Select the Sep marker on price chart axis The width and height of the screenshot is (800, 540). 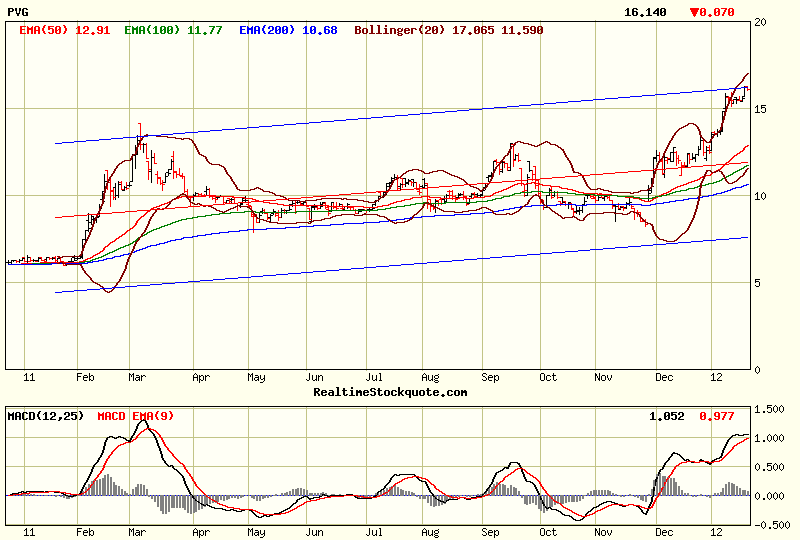click(x=490, y=378)
